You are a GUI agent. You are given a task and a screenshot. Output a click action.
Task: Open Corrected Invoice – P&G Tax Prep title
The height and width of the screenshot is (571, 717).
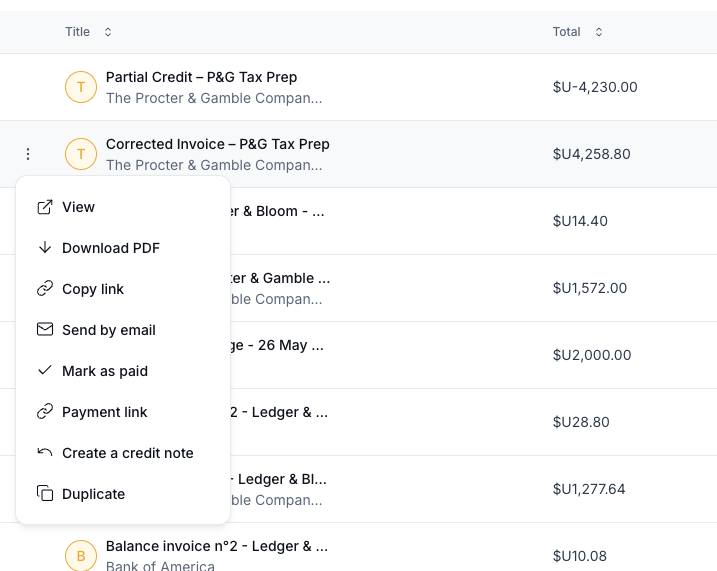(x=218, y=144)
